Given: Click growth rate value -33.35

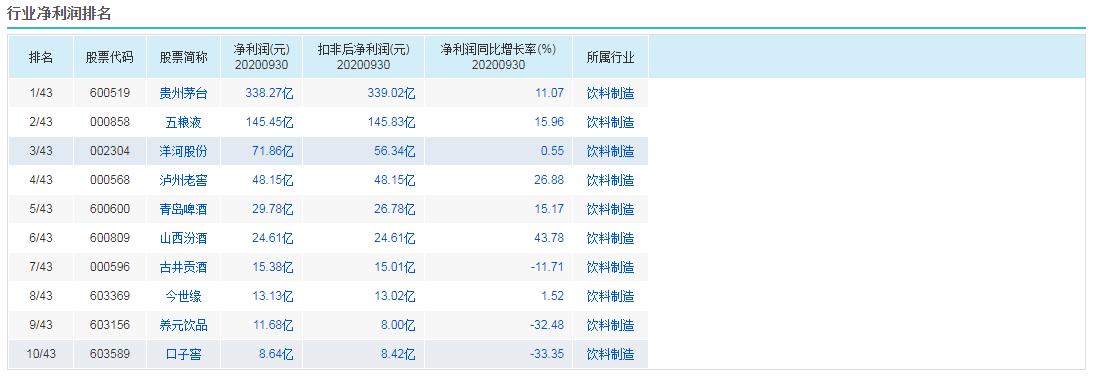Looking at the screenshot, I should [547, 354].
